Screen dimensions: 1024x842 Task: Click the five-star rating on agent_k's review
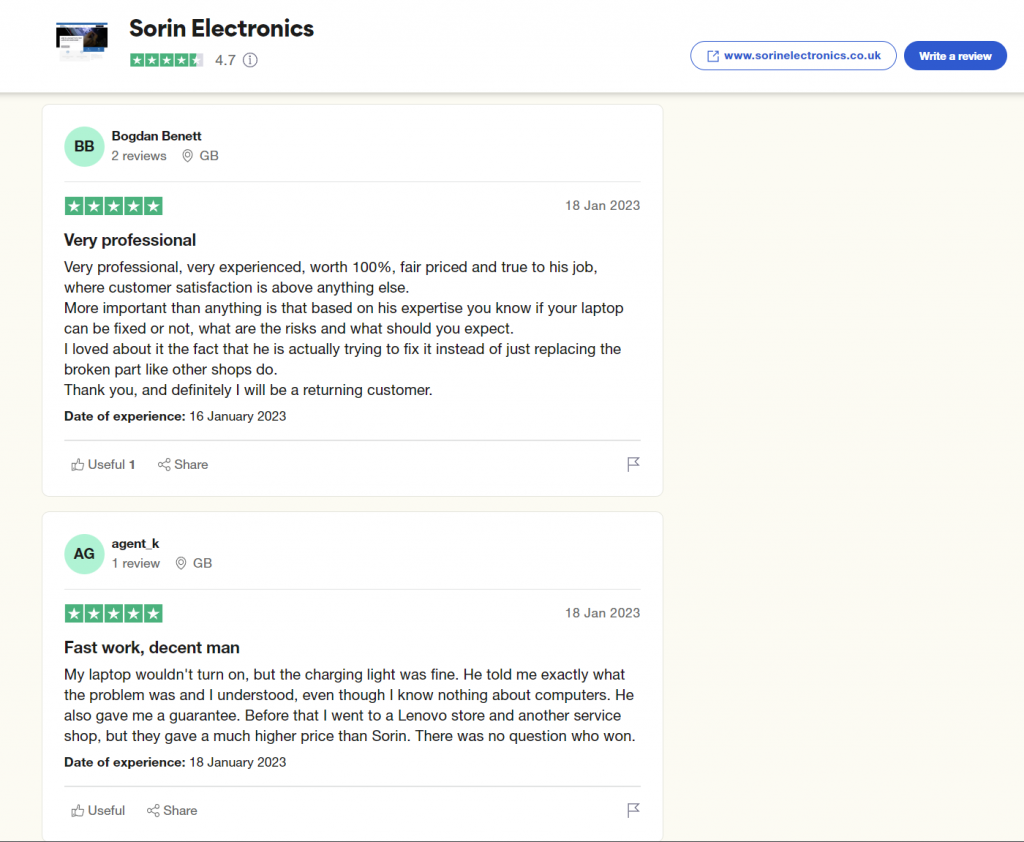point(113,613)
